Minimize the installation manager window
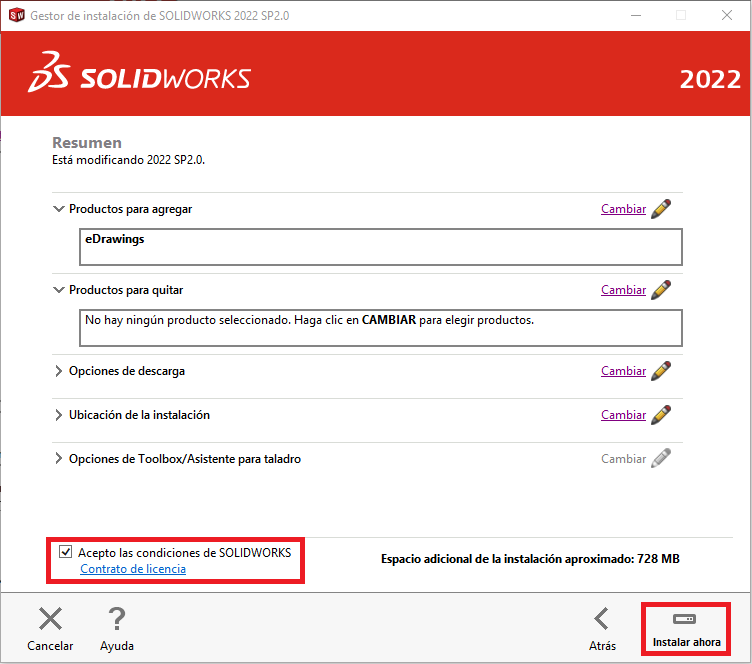Image resolution: width=752 pixels, height=664 pixels. click(x=636, y=15)
